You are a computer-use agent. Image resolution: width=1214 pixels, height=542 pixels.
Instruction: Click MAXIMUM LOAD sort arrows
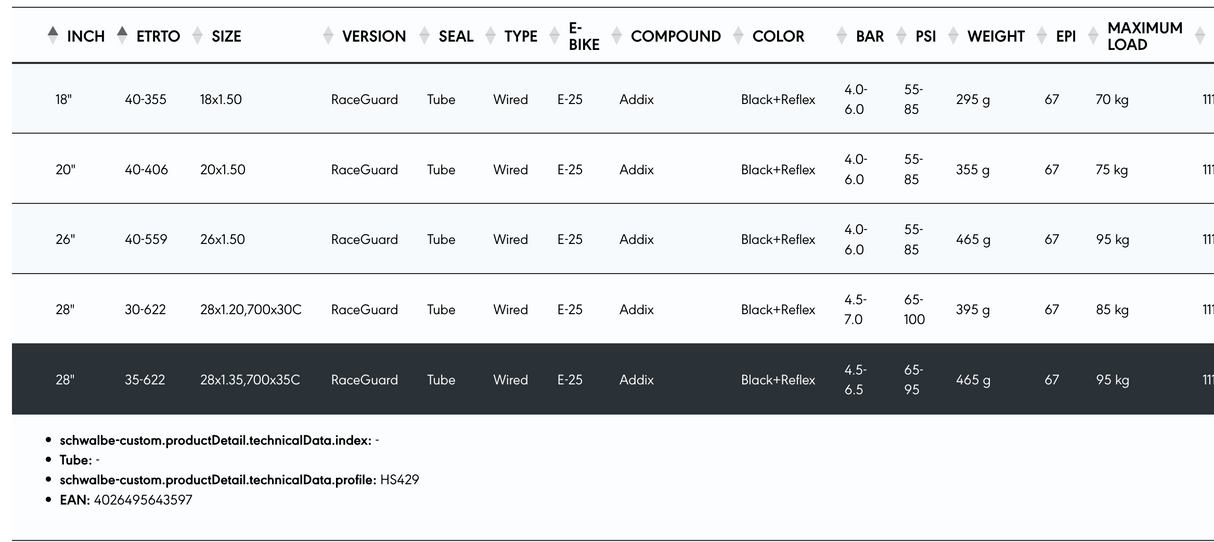tap(1093, 35)
